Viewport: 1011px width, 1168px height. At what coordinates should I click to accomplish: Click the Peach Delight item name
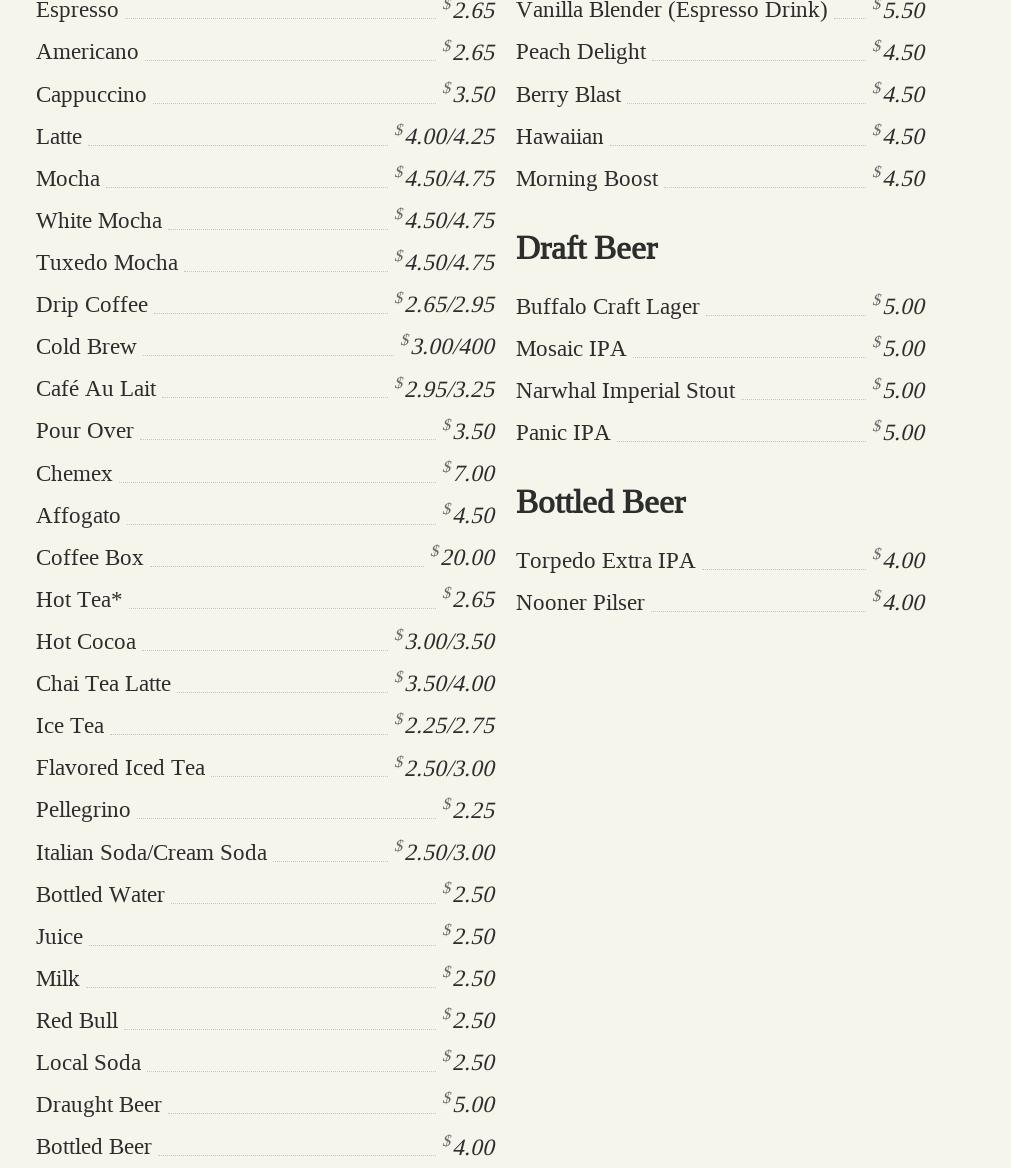click(x=581, y=51)
